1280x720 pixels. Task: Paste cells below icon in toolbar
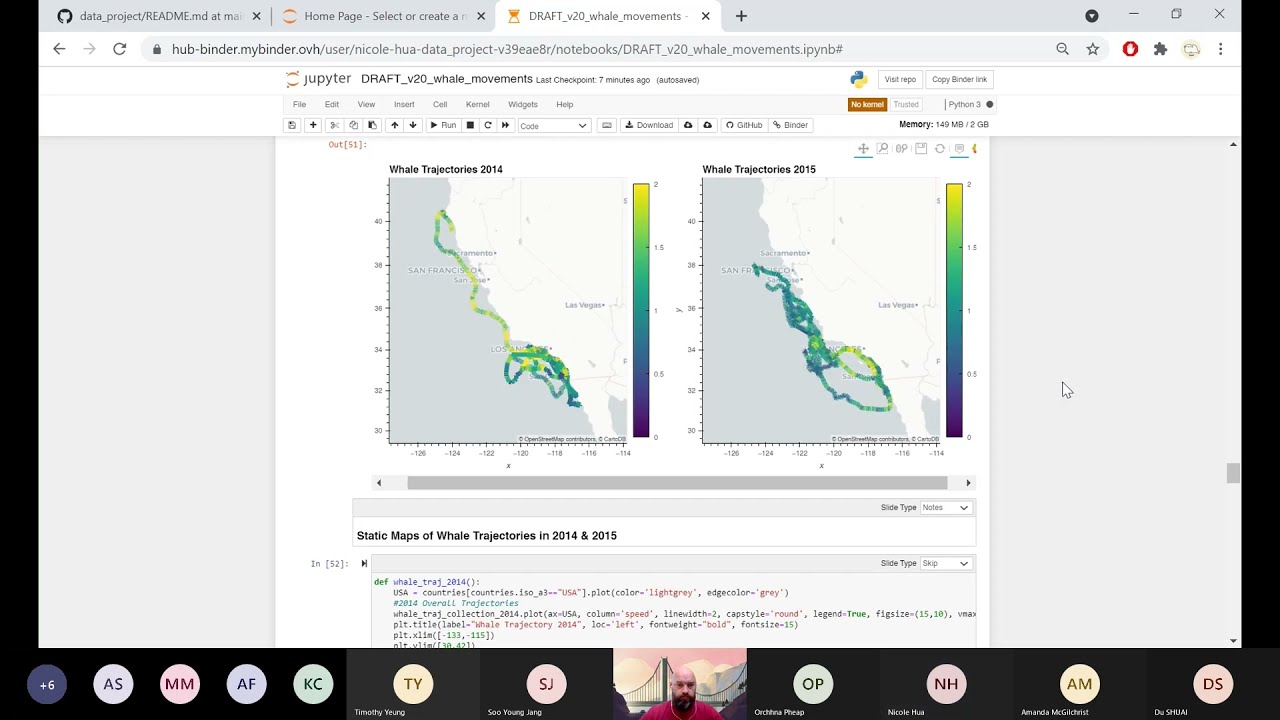[372, 125]
